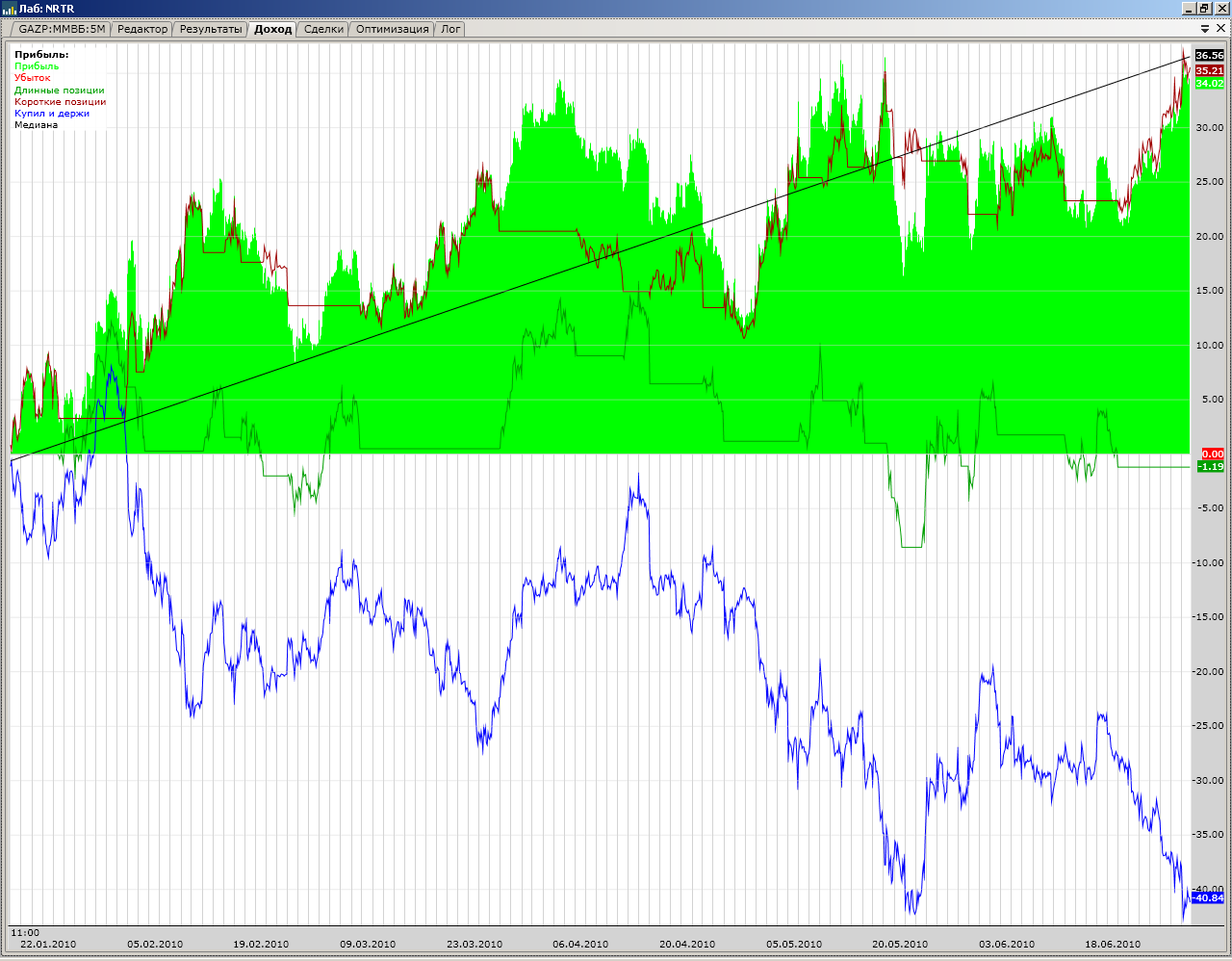
Task: Click the 'Медиана' legend entry
Action: (x=36, y=125)
